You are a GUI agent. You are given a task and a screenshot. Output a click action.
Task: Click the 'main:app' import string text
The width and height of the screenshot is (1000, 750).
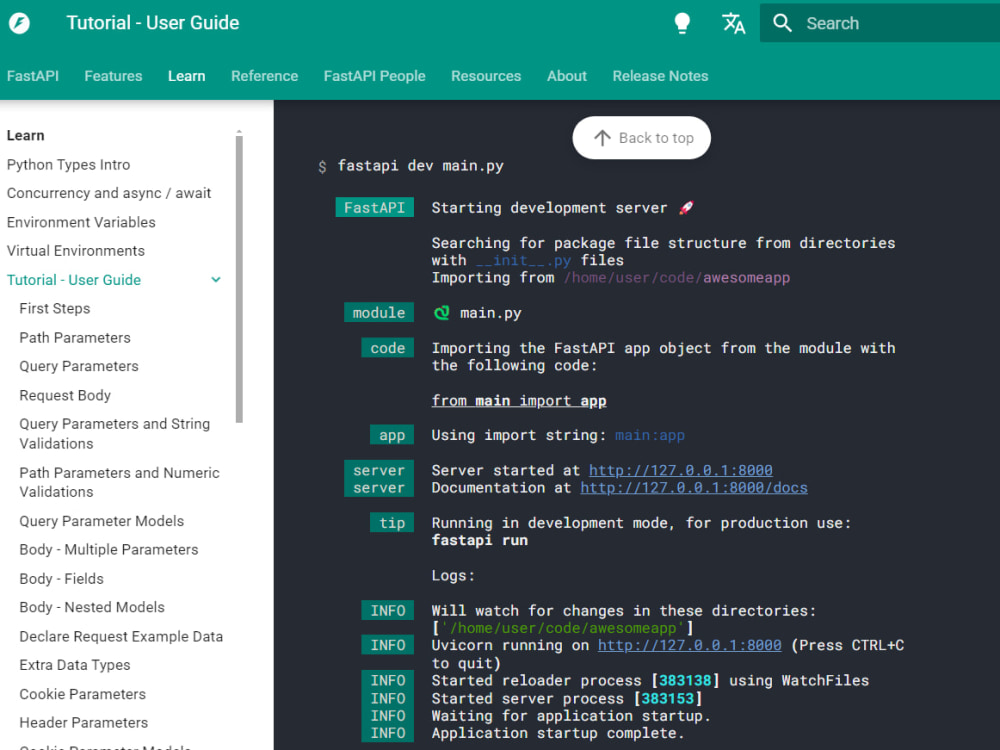650,436
